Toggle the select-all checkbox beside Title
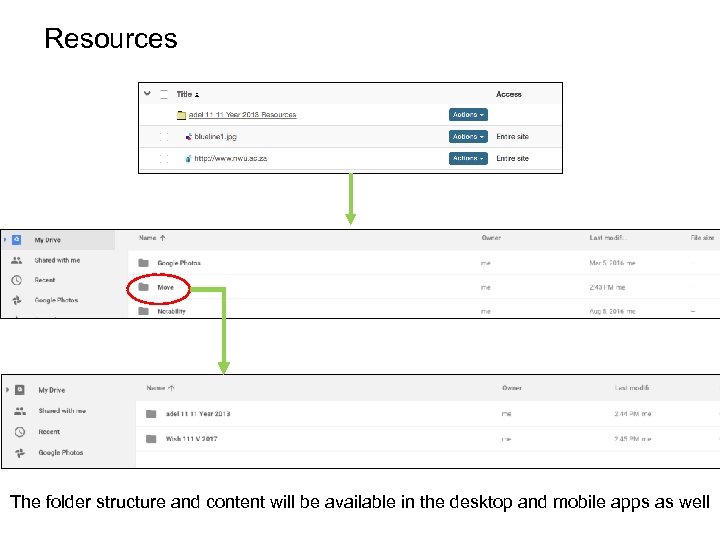 coord(164,95)
